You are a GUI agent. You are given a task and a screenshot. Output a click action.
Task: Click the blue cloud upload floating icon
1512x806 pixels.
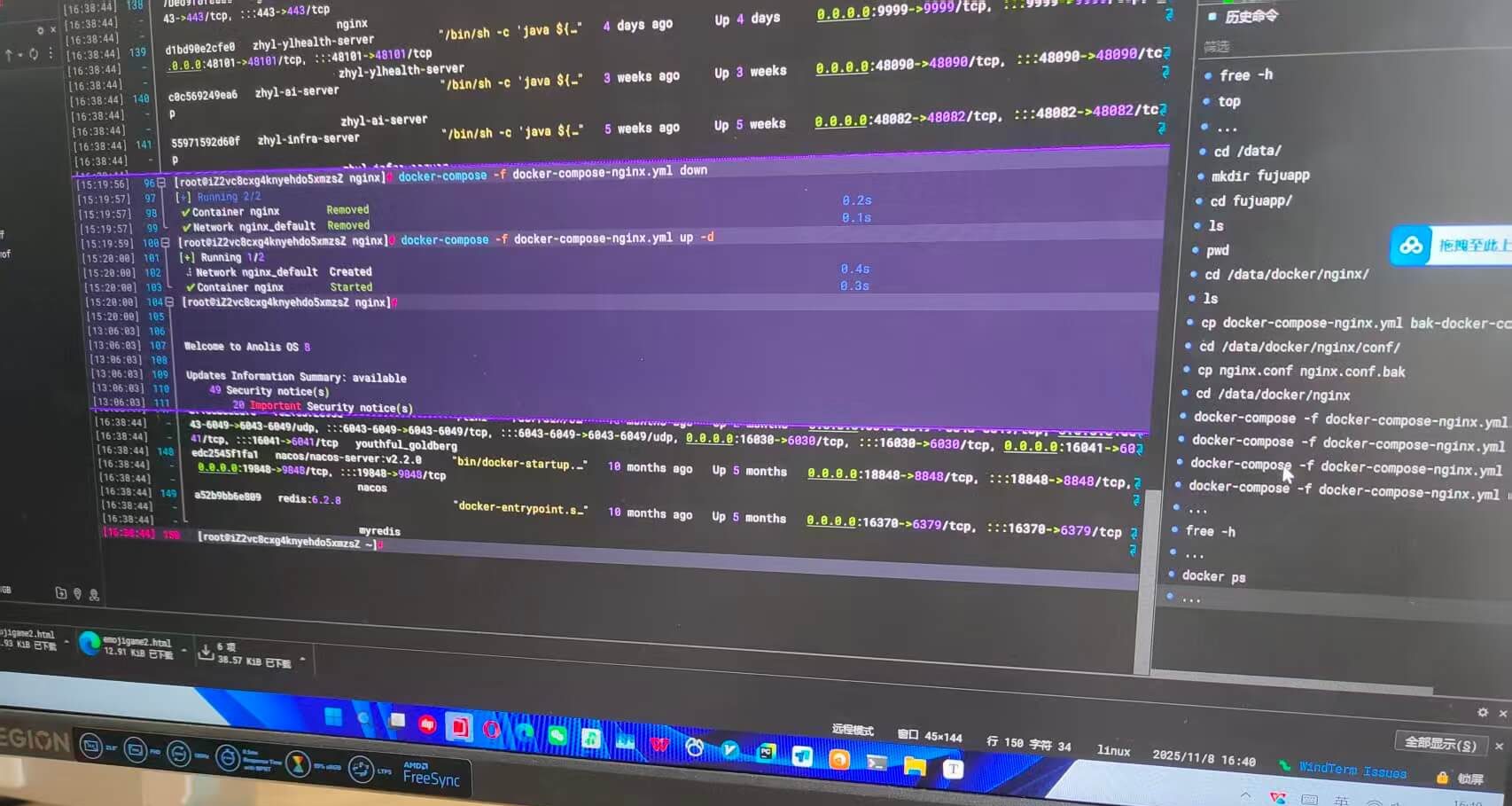coord(1410,246)
